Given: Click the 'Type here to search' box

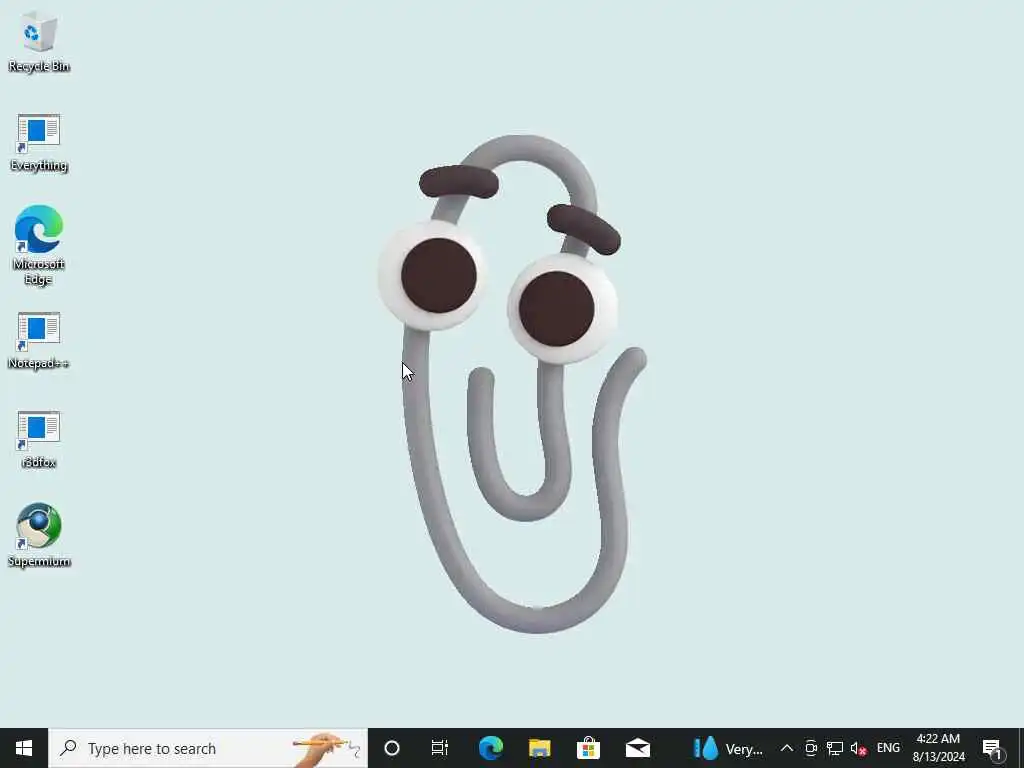Looking at the screenshot, I should (208, 748).
